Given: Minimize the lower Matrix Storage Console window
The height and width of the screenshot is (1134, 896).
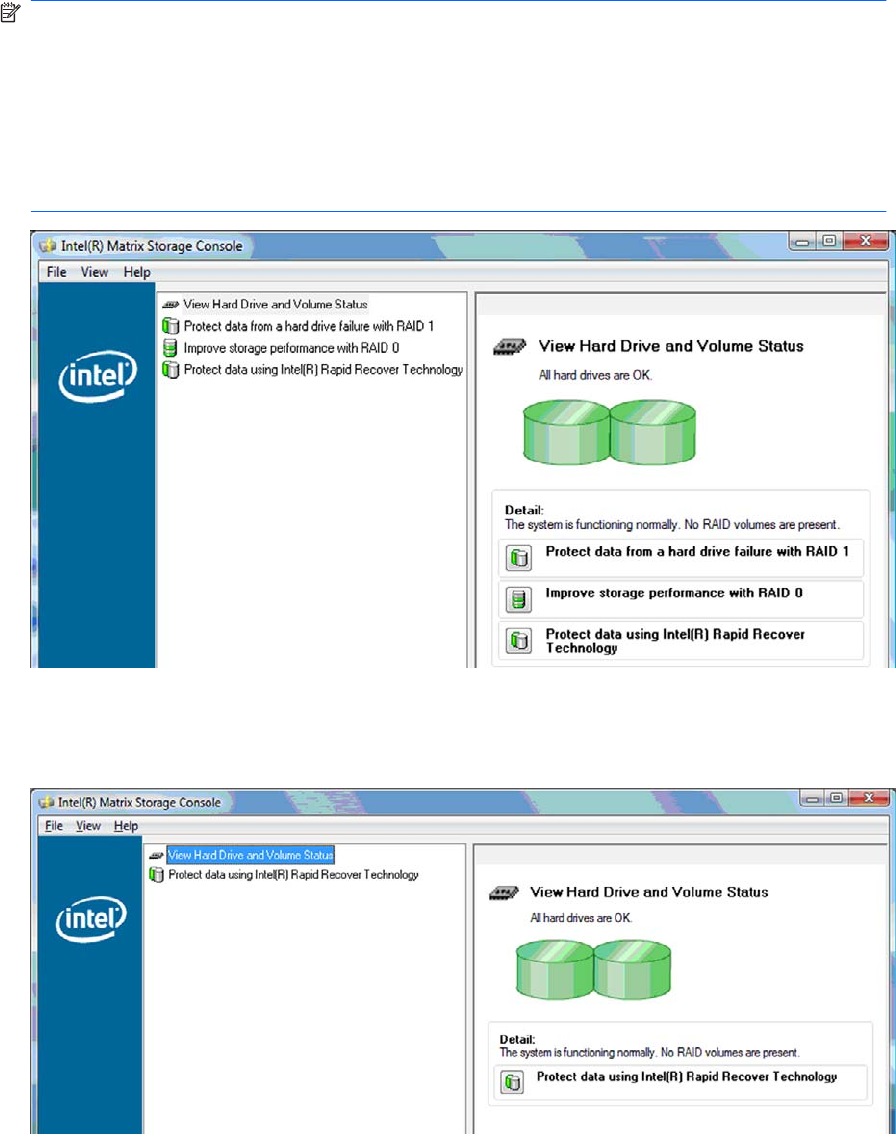Looking at the screenshot, I should point(813,798).
